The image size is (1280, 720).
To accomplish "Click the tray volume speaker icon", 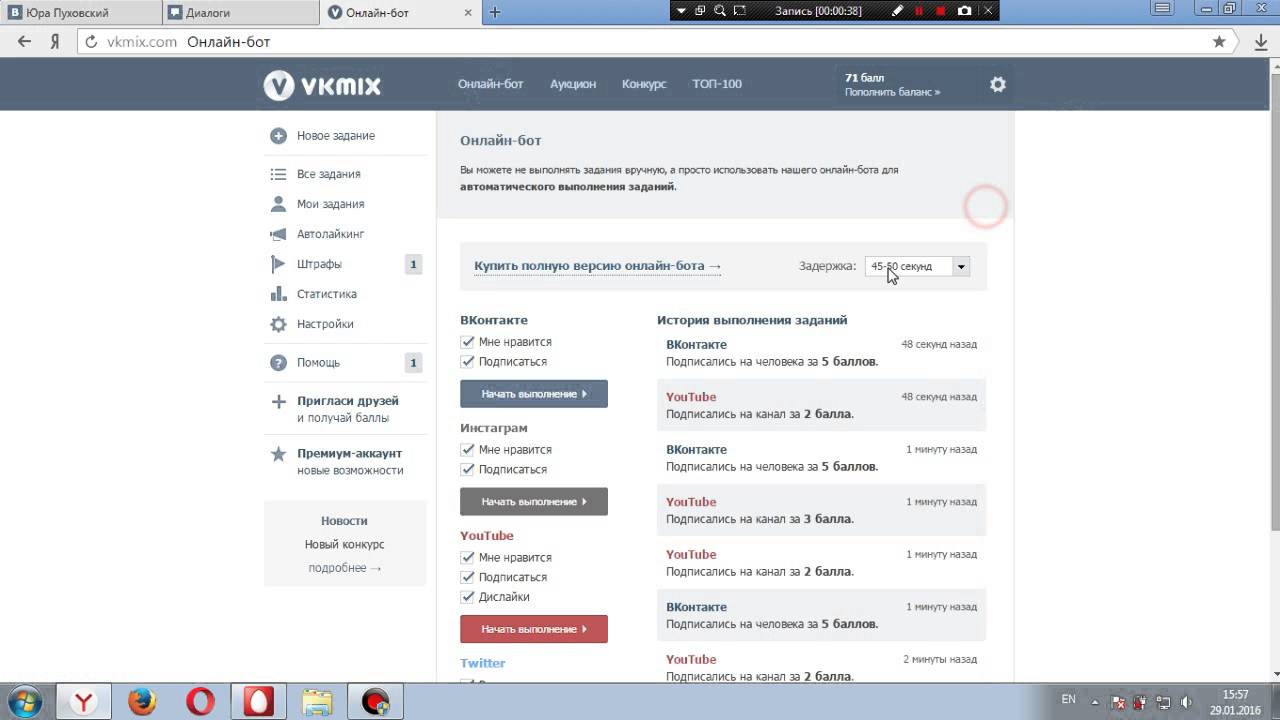I will (x=1186, y=702).
